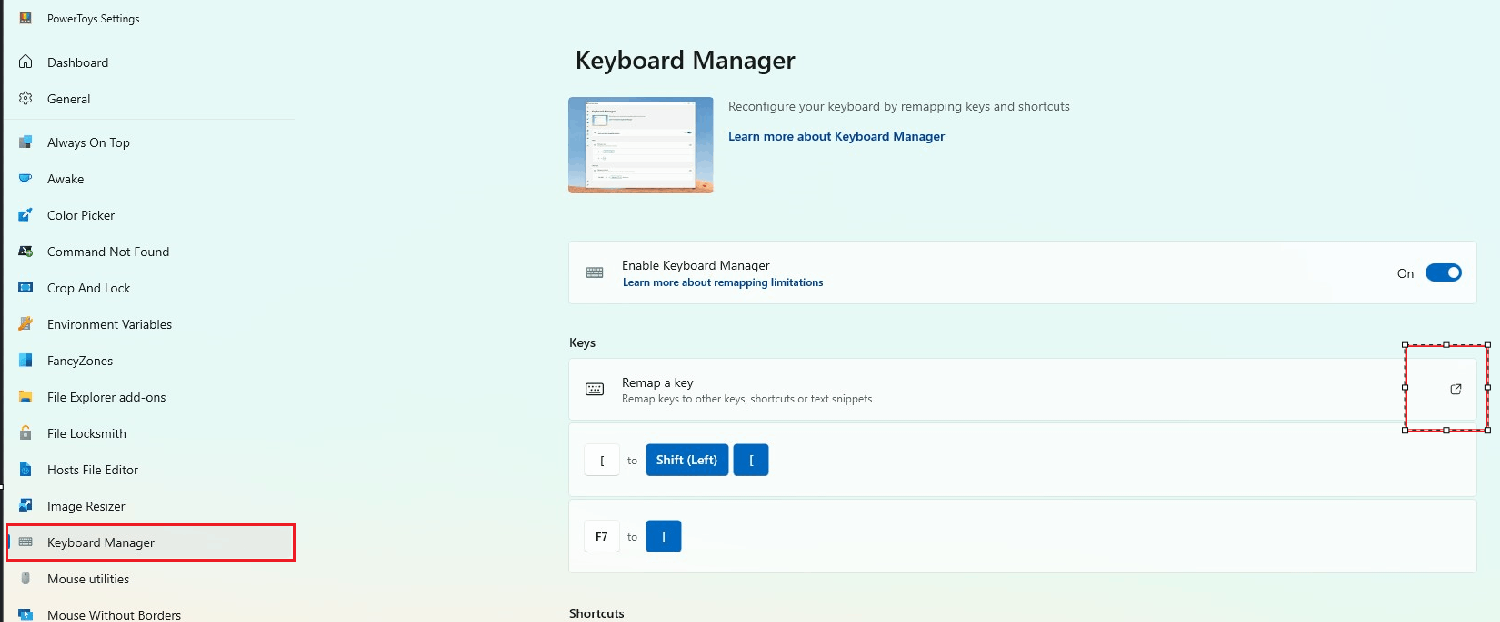
Task: Select Awake in the sidebar
Action: coord(65,178)
